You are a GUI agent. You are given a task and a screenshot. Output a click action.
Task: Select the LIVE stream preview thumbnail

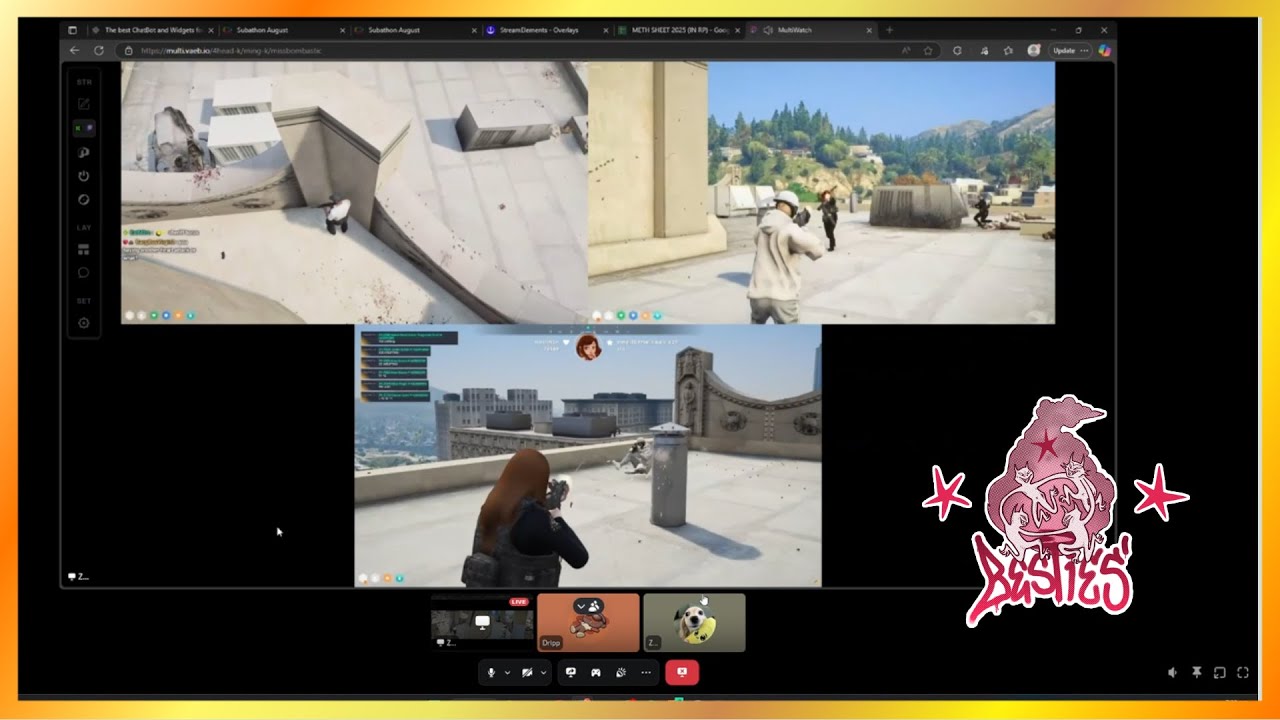coord(482,622)
